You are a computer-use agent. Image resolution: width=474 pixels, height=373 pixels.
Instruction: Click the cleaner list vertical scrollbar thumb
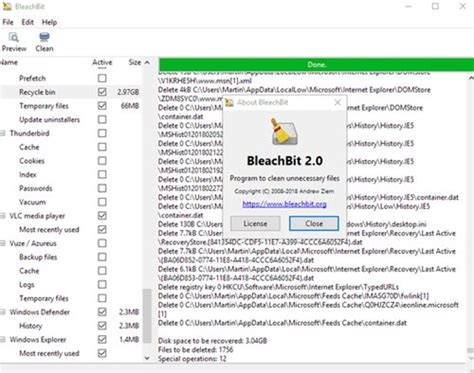[147, 316]
